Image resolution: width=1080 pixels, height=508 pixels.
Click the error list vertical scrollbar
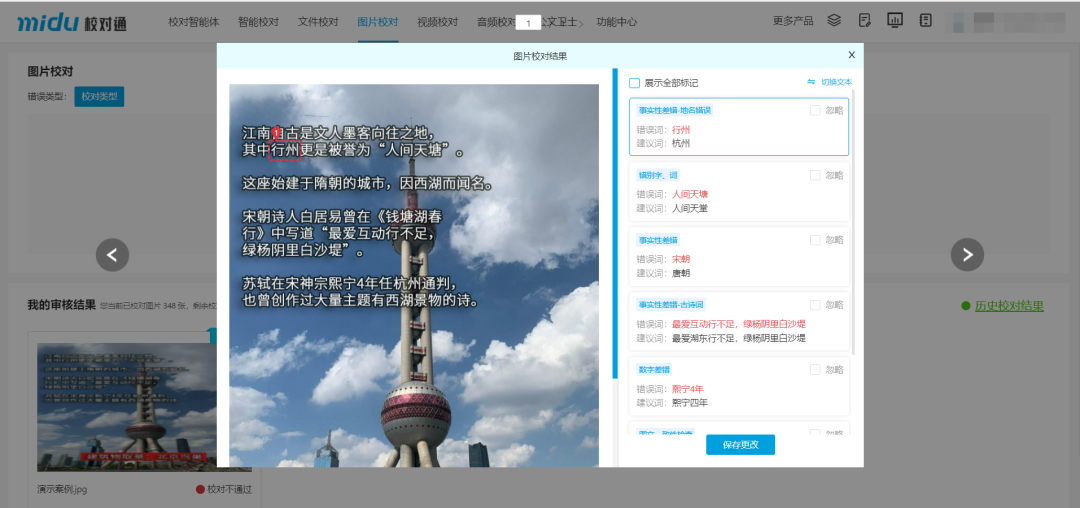pos(853,220)
